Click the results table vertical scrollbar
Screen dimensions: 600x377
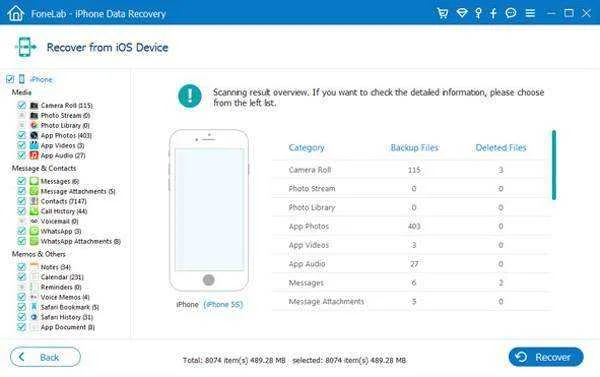click(x=554, y=165)
